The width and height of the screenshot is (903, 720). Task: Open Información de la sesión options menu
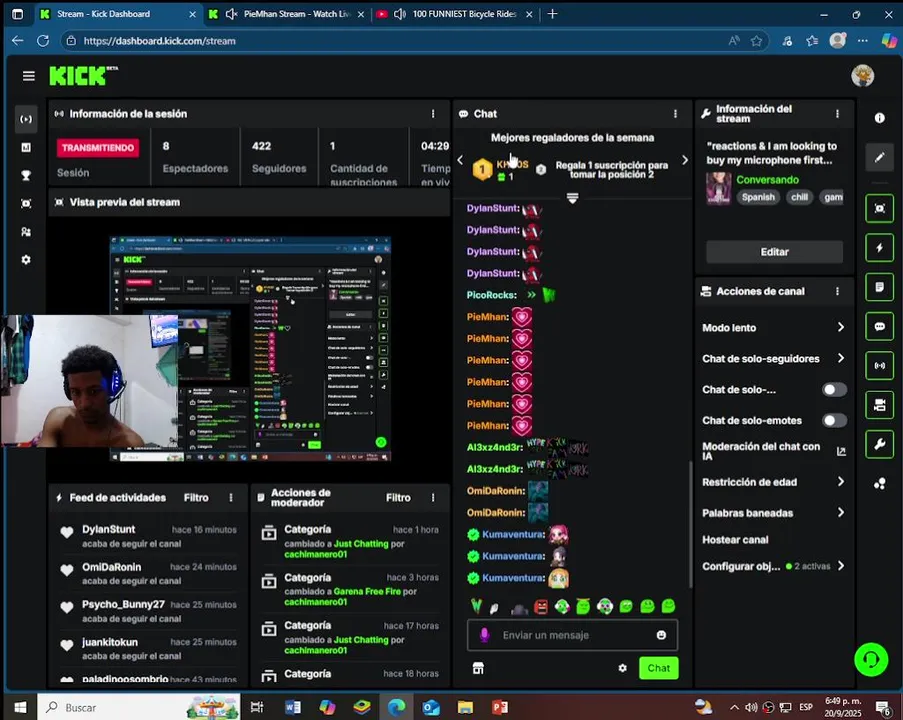(433, 114)
